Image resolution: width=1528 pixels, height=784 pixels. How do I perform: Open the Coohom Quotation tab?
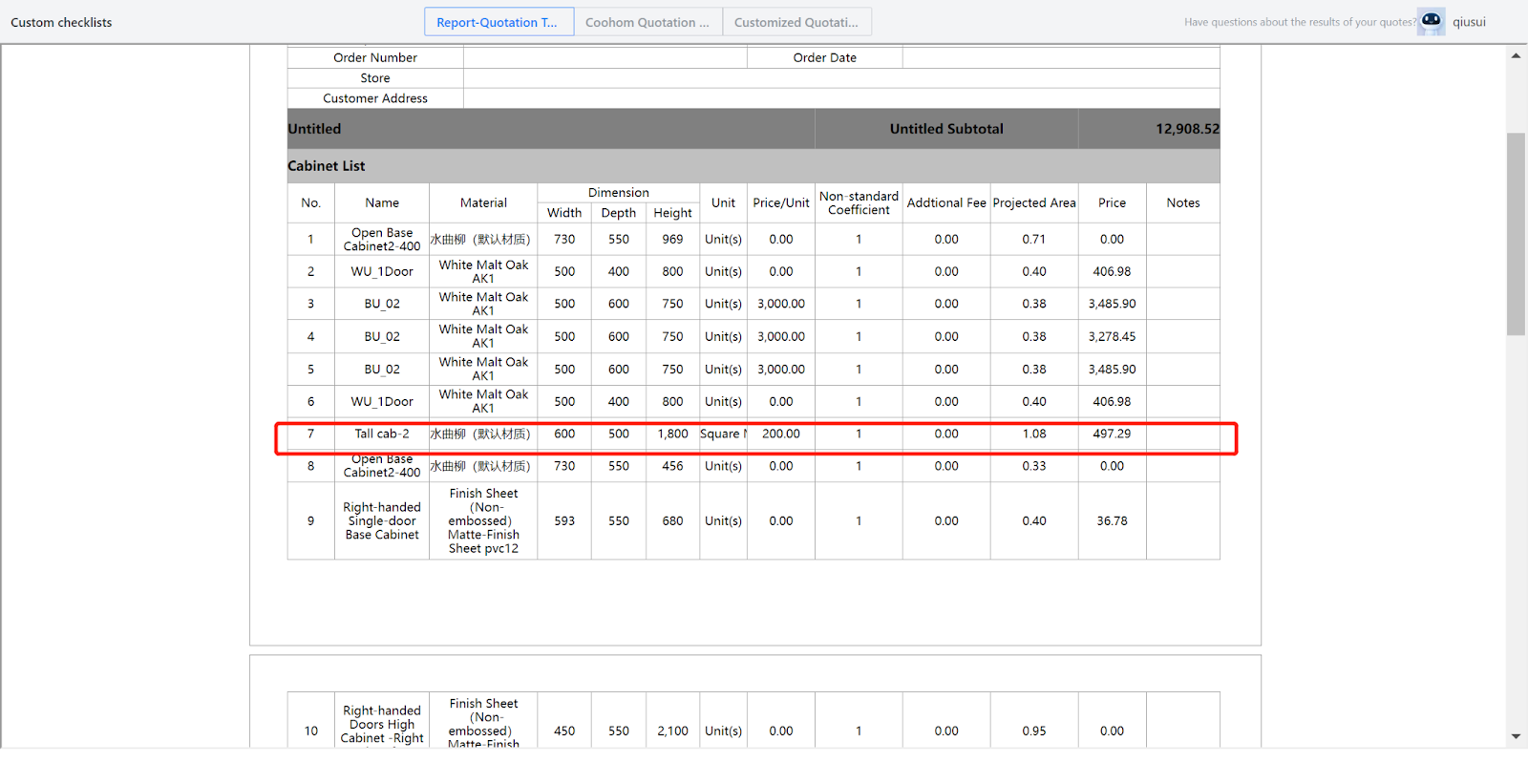click(647, 22)
